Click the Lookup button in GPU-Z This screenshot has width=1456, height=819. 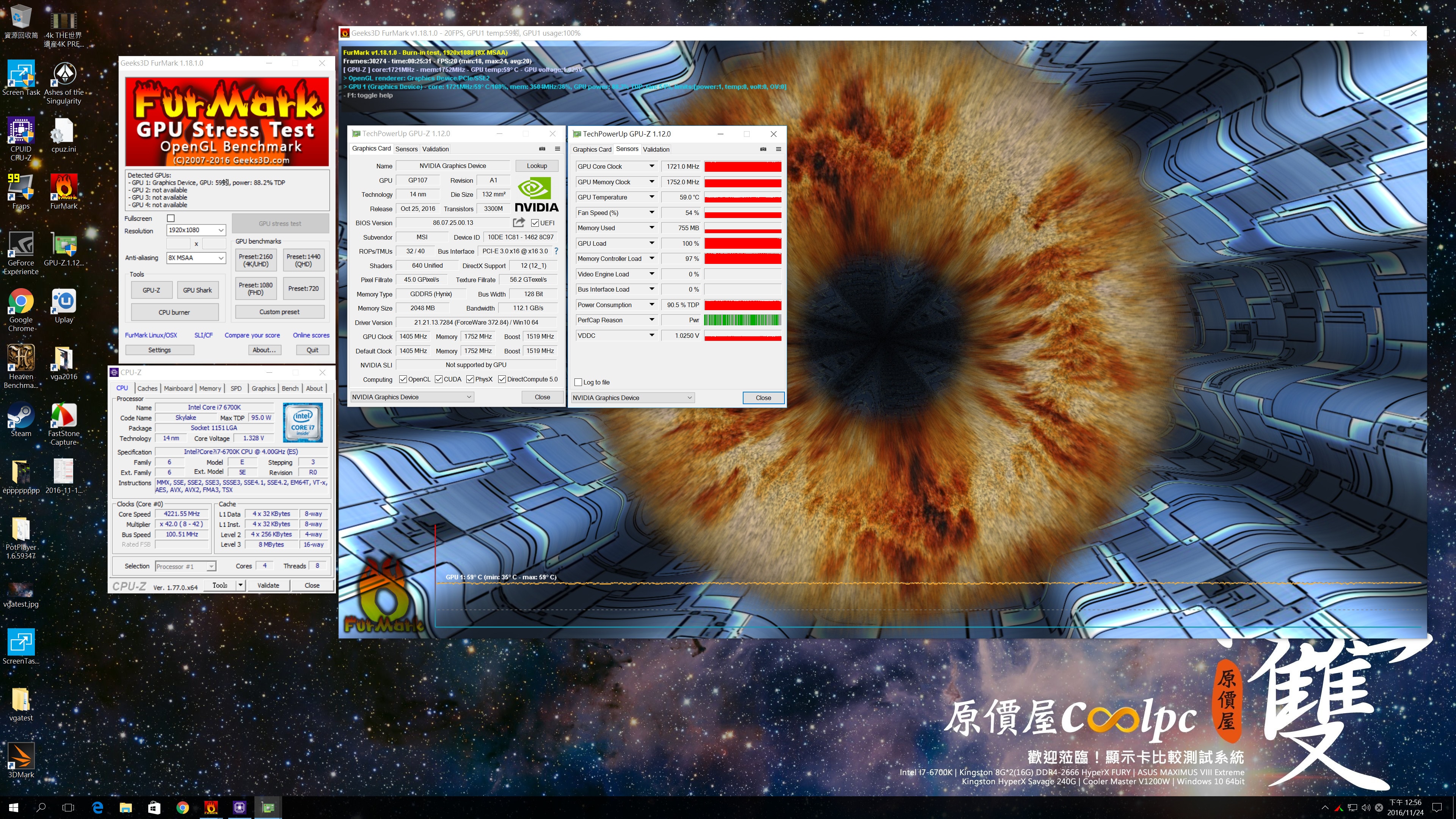point(537,166)
